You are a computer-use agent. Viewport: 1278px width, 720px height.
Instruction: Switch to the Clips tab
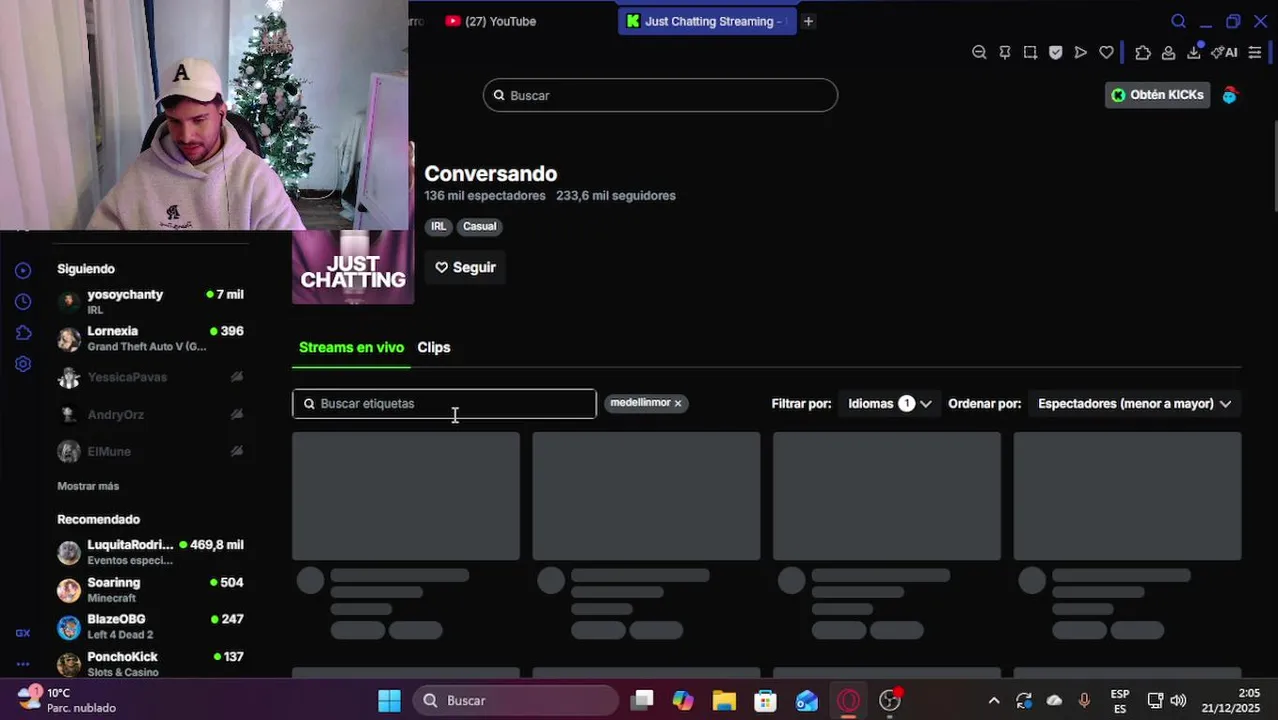coord(434,347)
